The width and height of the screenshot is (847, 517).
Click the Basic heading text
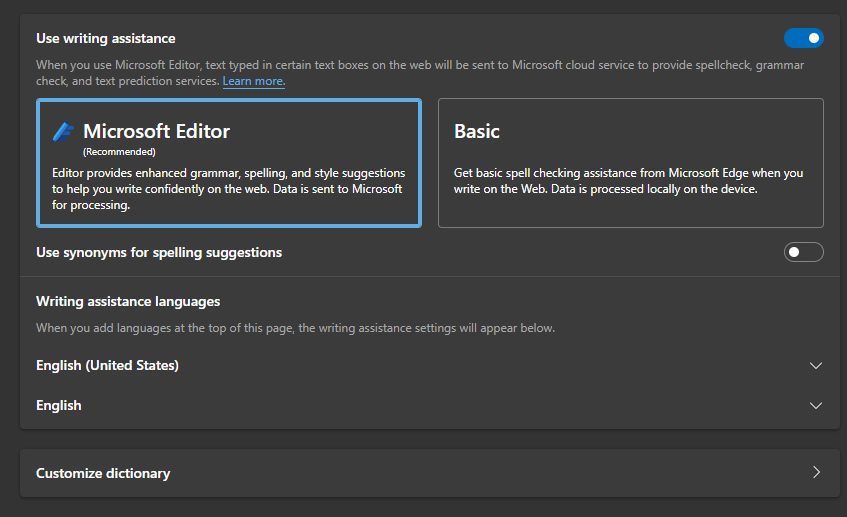pos(476,131)
